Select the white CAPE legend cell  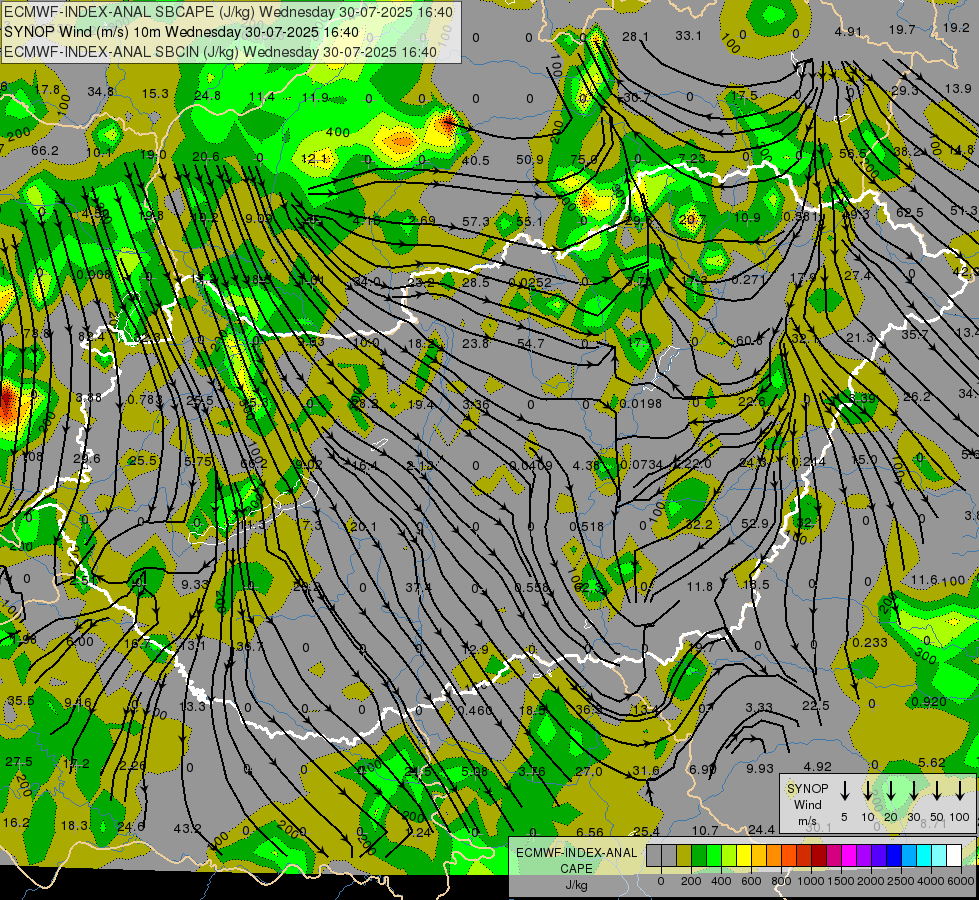pyautogui.click(x=954, y=856)
